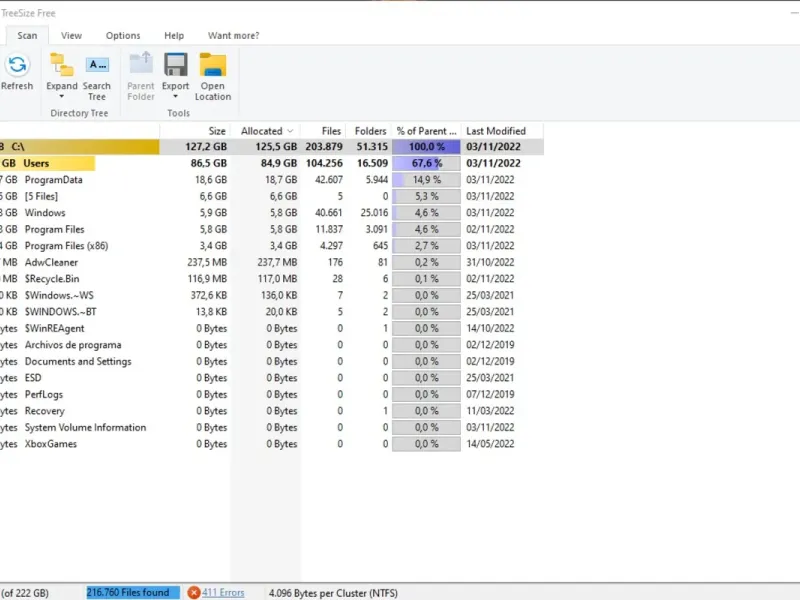Open the Help tab
The image size is (800, 600).
coord(174,36)
